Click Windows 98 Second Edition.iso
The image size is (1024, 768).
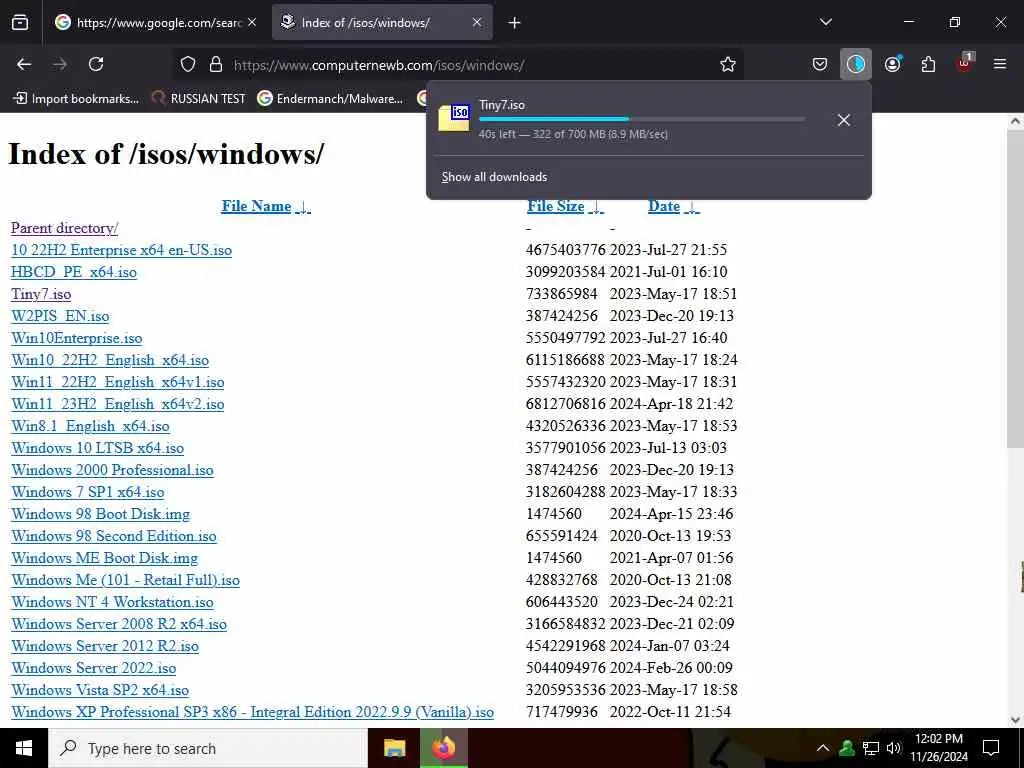[x=114, y=536]
